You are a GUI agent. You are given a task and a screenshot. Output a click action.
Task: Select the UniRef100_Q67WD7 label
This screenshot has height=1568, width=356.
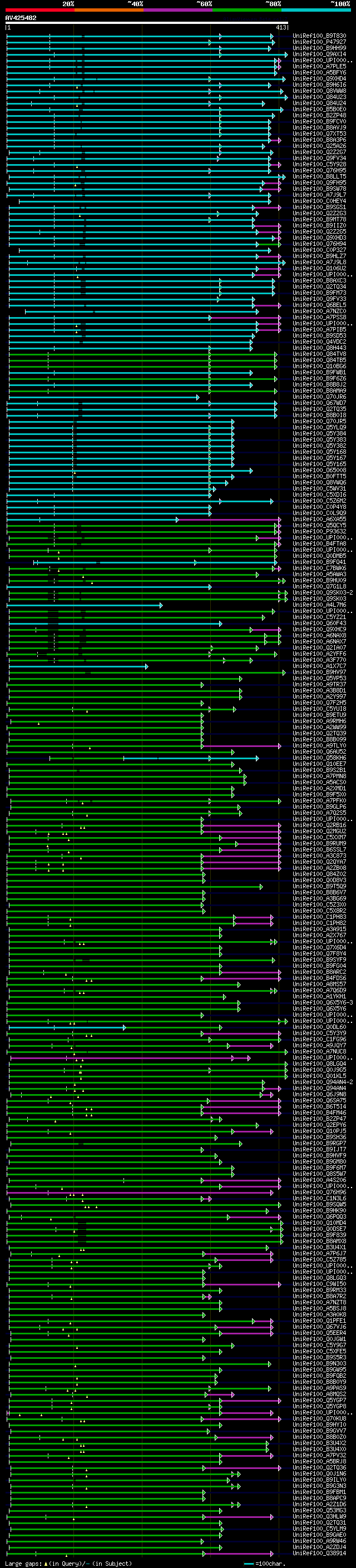point(319,403)
